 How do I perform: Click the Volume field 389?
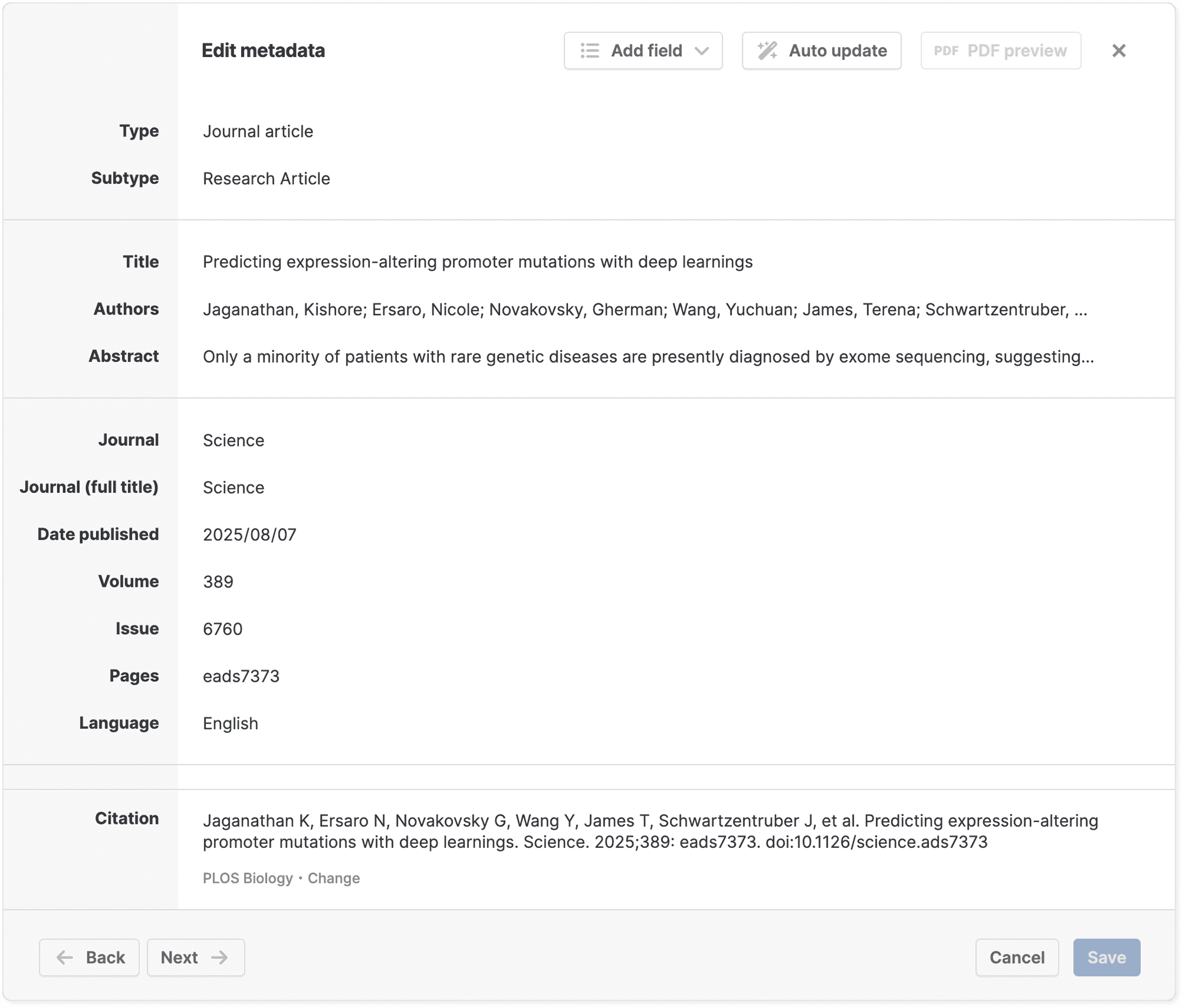coord(218,582)
